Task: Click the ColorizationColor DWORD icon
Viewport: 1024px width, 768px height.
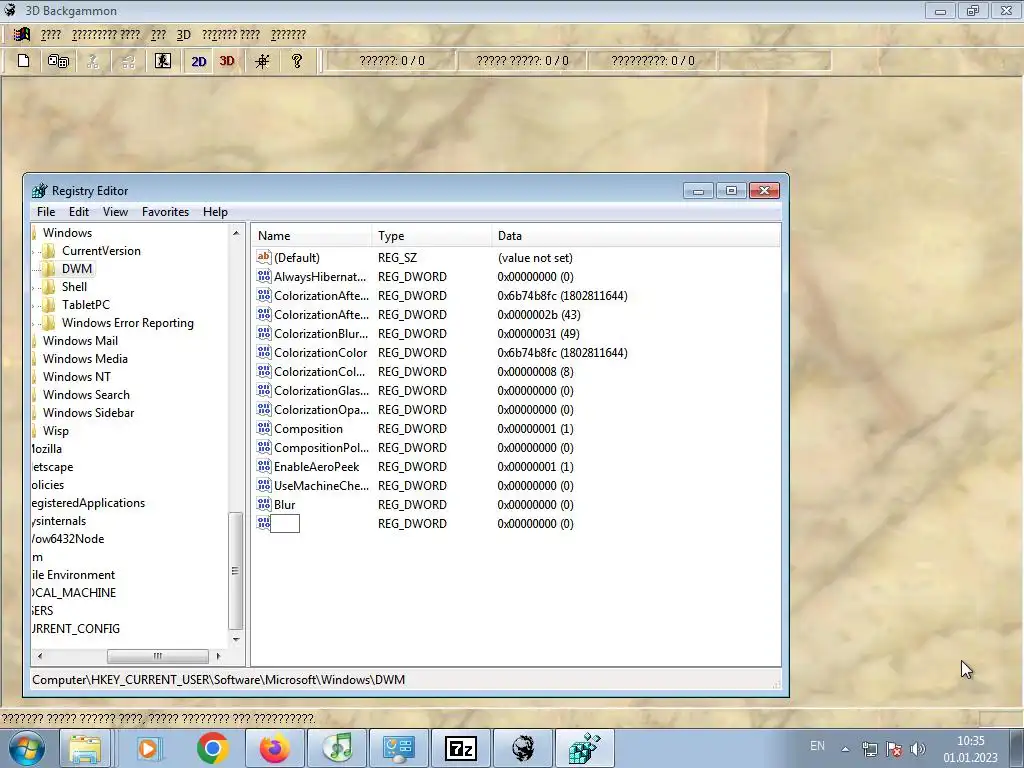Action: click(x=264, y=352)
